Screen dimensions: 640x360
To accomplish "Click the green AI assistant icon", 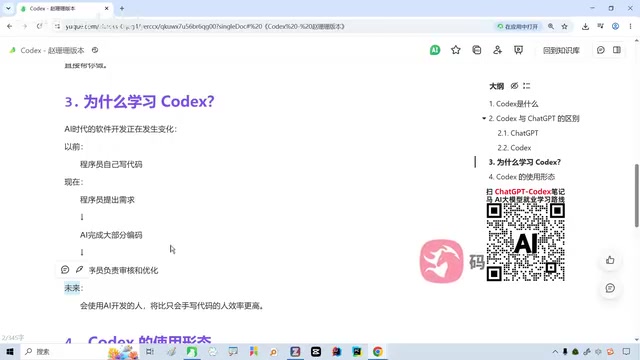I will 435,50.
